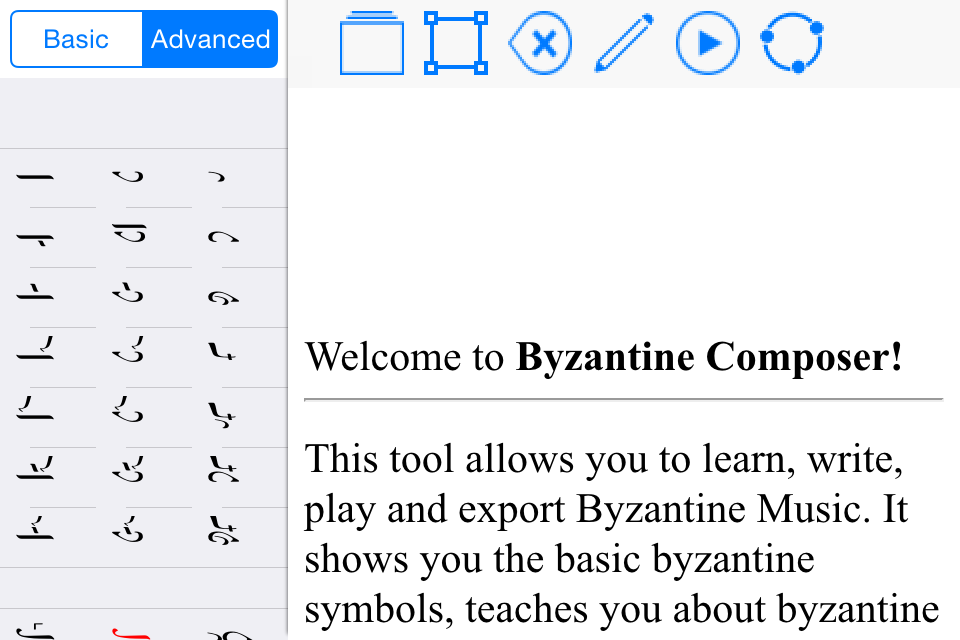Insert oligon with kentima left and ypsili right

tap(35, 468)
